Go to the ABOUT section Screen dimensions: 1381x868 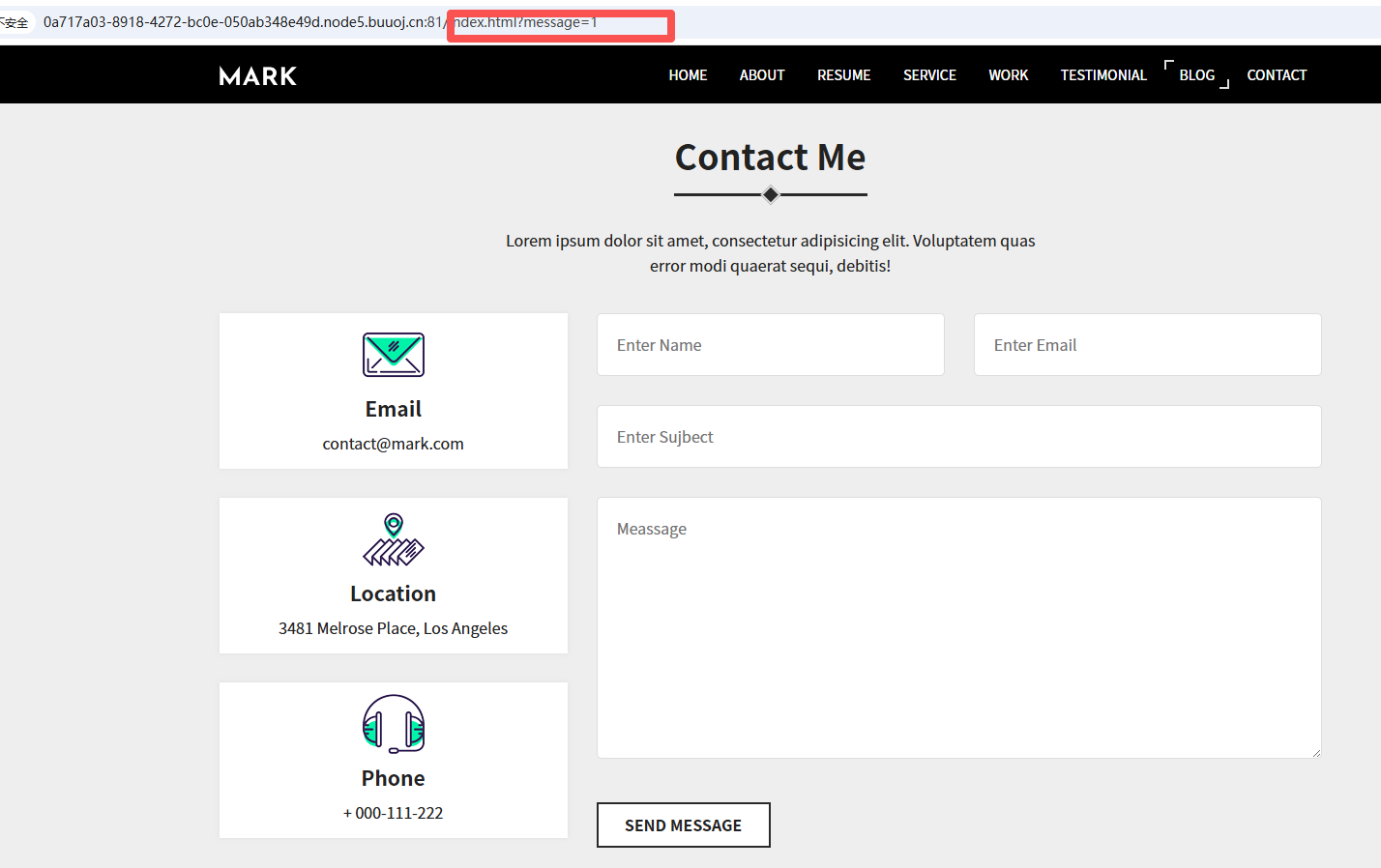(762, 75)
